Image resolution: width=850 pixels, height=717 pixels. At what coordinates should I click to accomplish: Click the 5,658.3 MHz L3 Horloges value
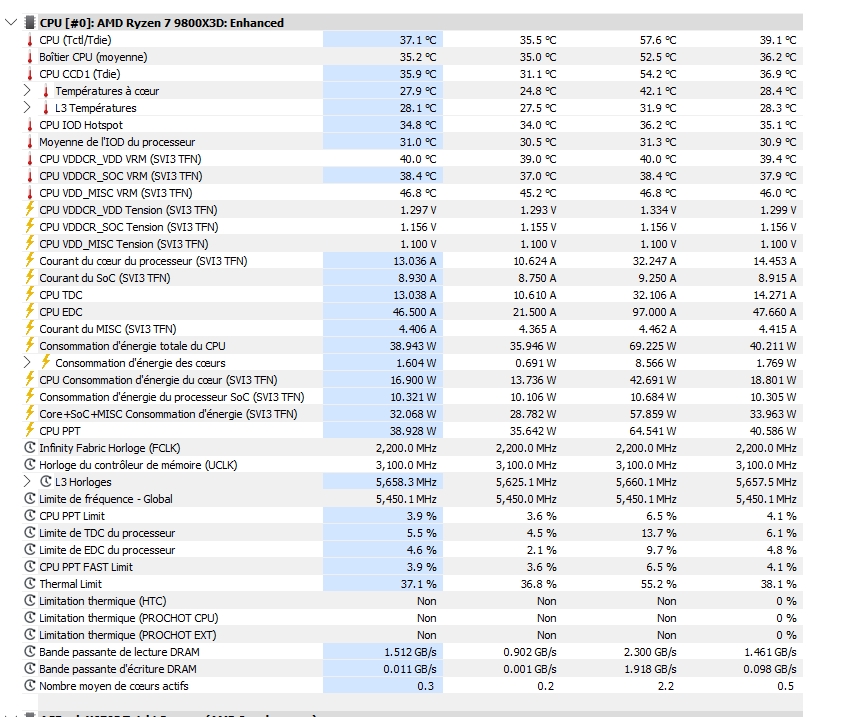coord(406,482)
